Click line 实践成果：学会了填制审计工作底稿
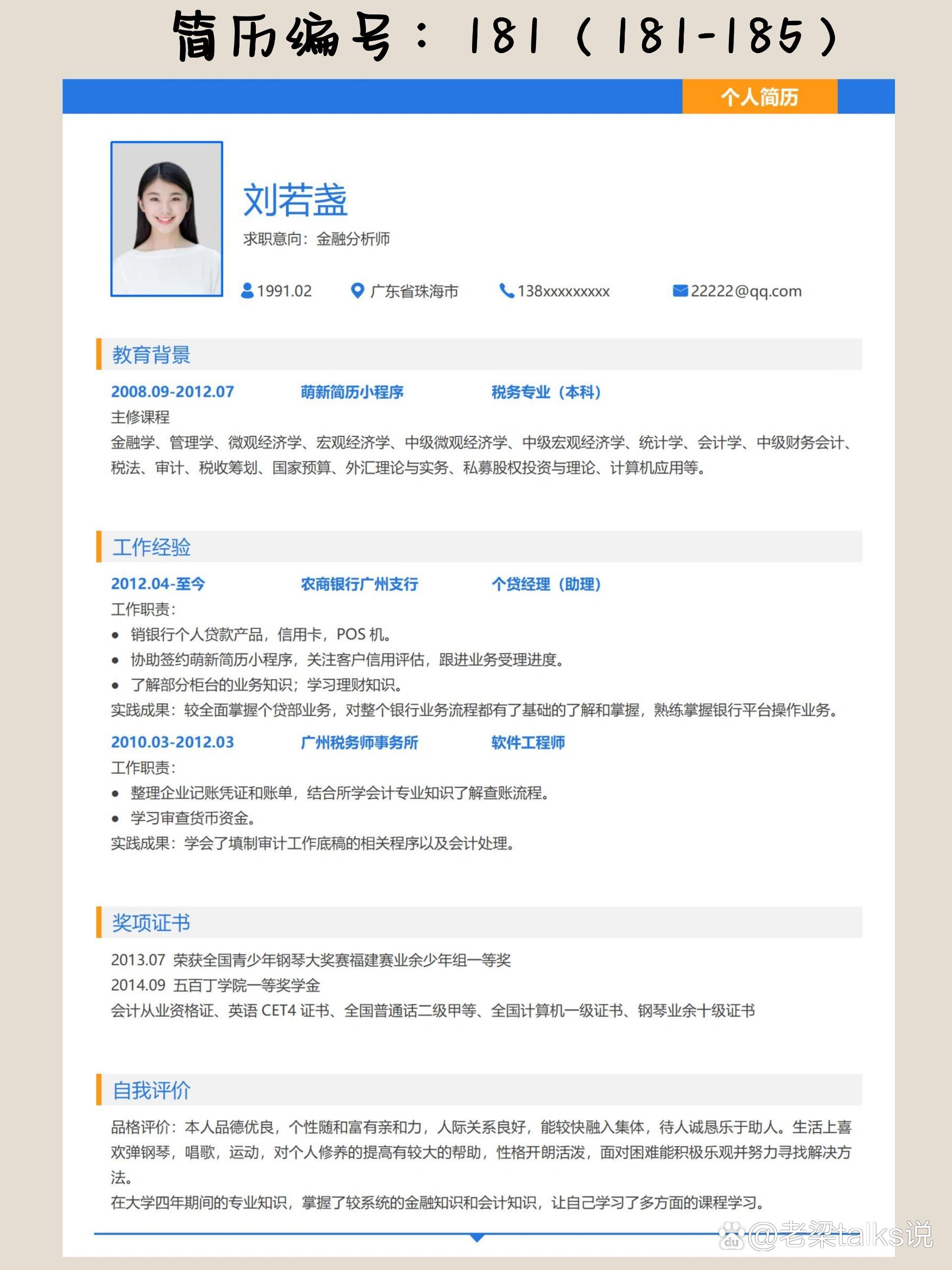 313,843
